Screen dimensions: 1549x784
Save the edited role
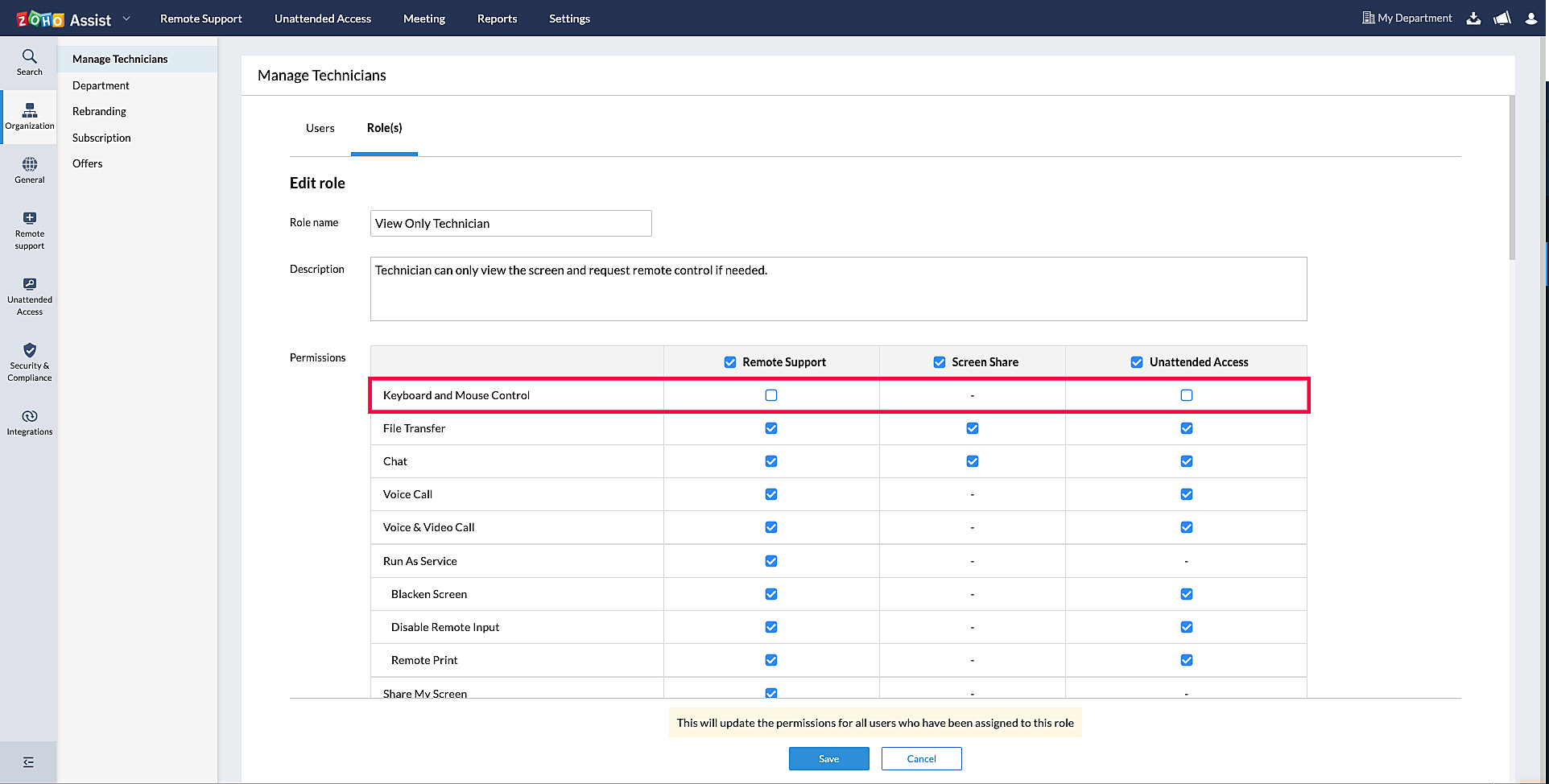[x=828, y=758]
